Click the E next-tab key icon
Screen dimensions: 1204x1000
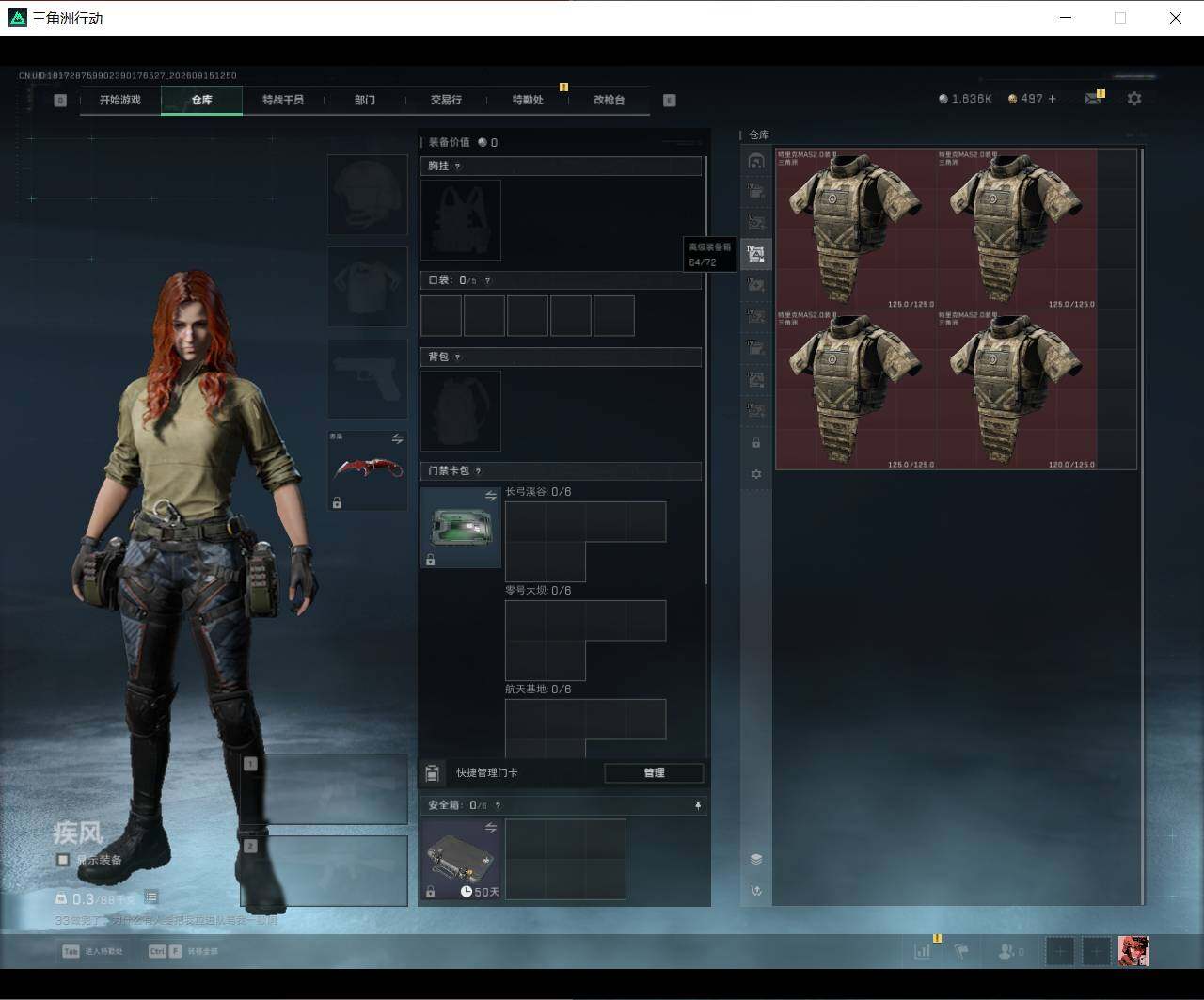pyautogui.click(x=670, y=101)
